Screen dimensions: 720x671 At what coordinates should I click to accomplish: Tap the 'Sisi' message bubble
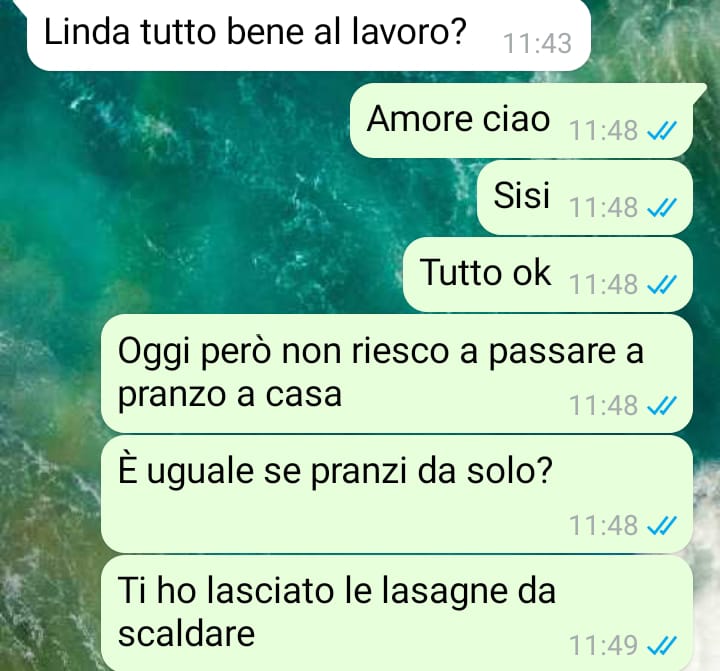pyautogui.click(x=585, y=197)
